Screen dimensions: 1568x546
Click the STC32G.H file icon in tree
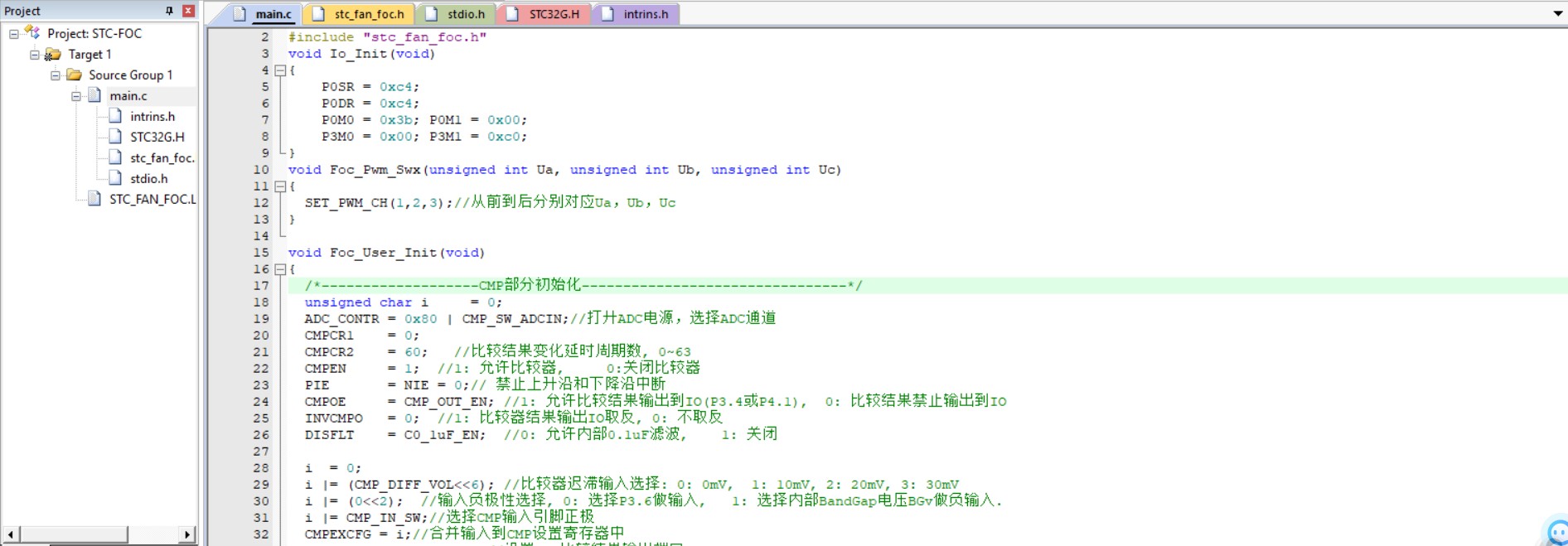115,137
